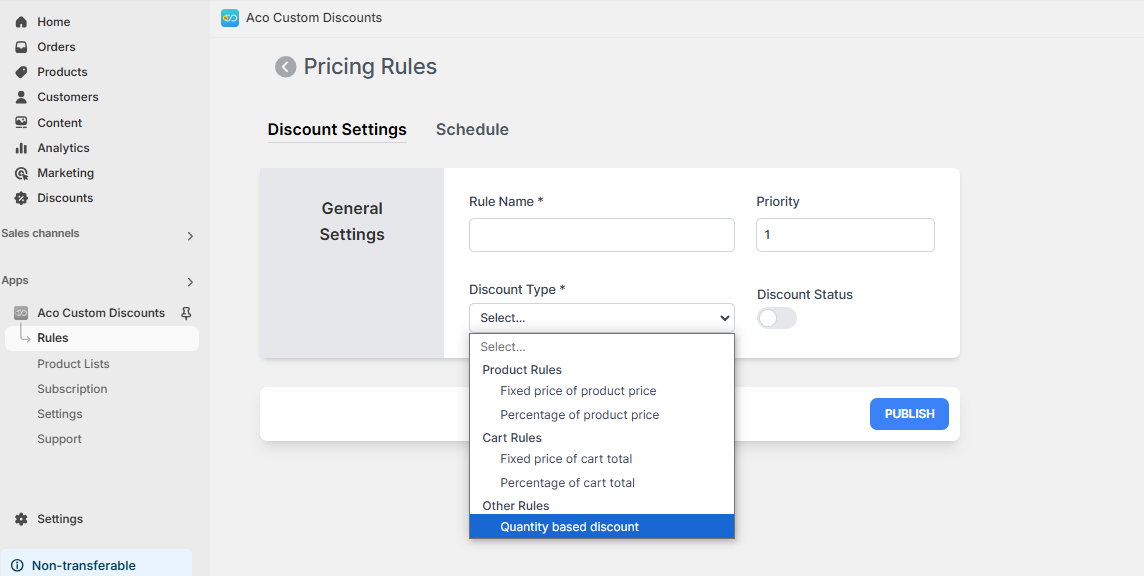Open bottom Settings gear icon

click(x=21, y=519)
